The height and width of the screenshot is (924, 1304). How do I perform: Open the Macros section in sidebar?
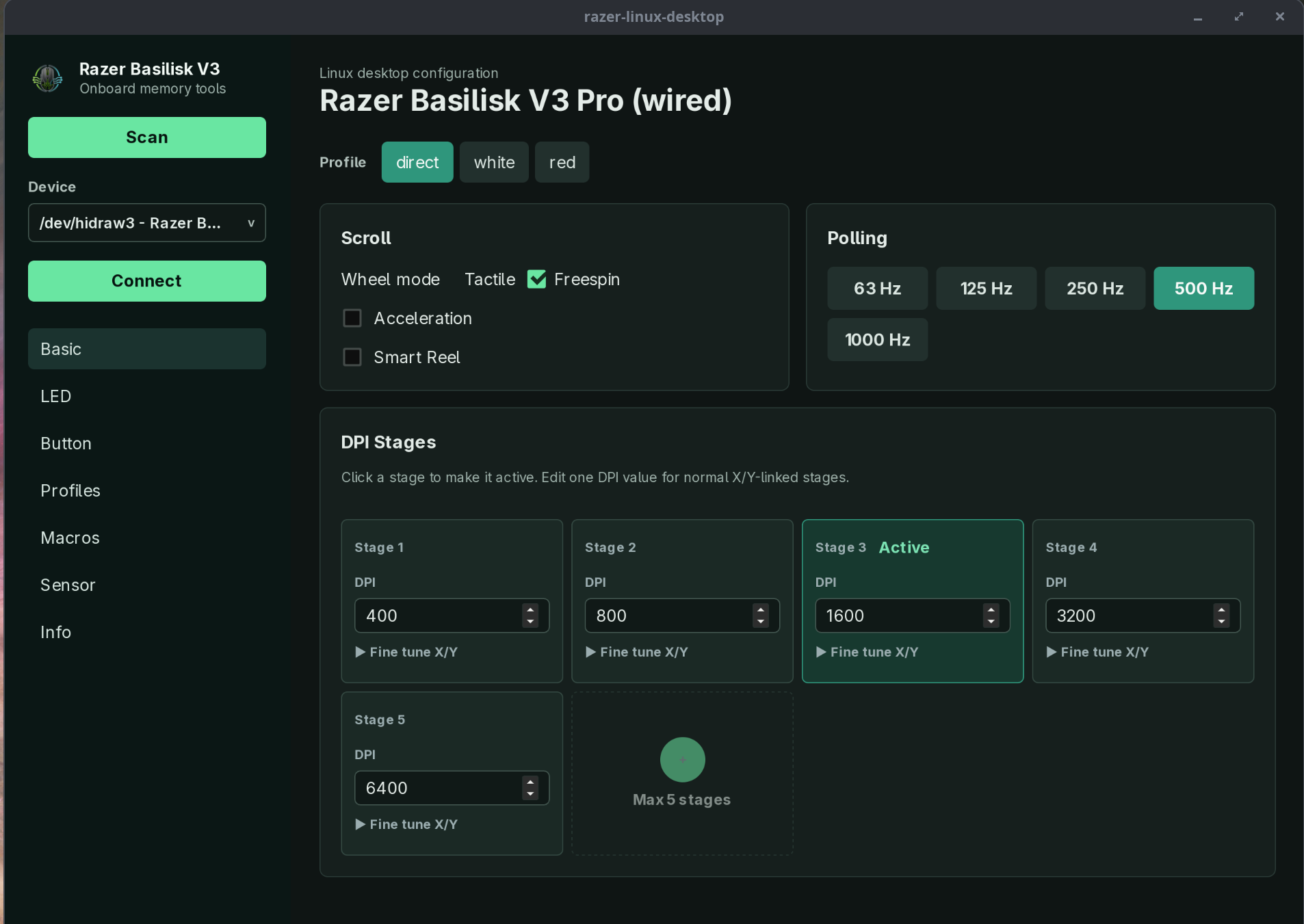pos(147,538)
